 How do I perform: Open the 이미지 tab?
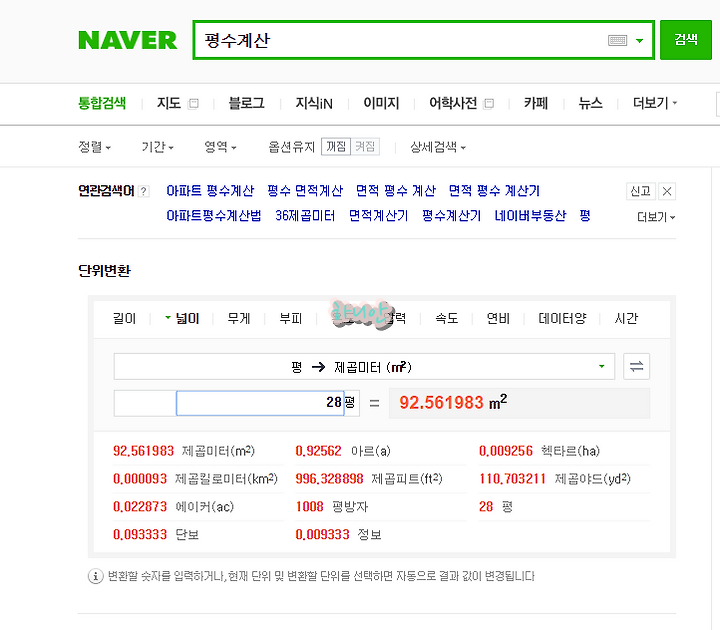pyautogui.click(x=381, y=103)
